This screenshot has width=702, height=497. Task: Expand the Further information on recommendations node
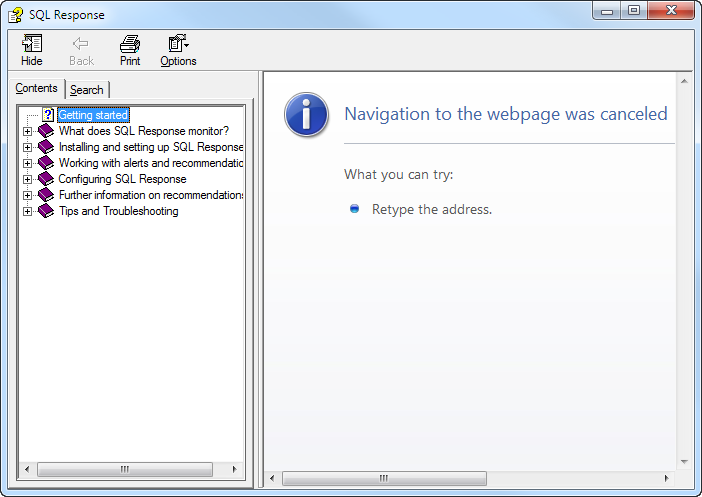tap(28, 195)
